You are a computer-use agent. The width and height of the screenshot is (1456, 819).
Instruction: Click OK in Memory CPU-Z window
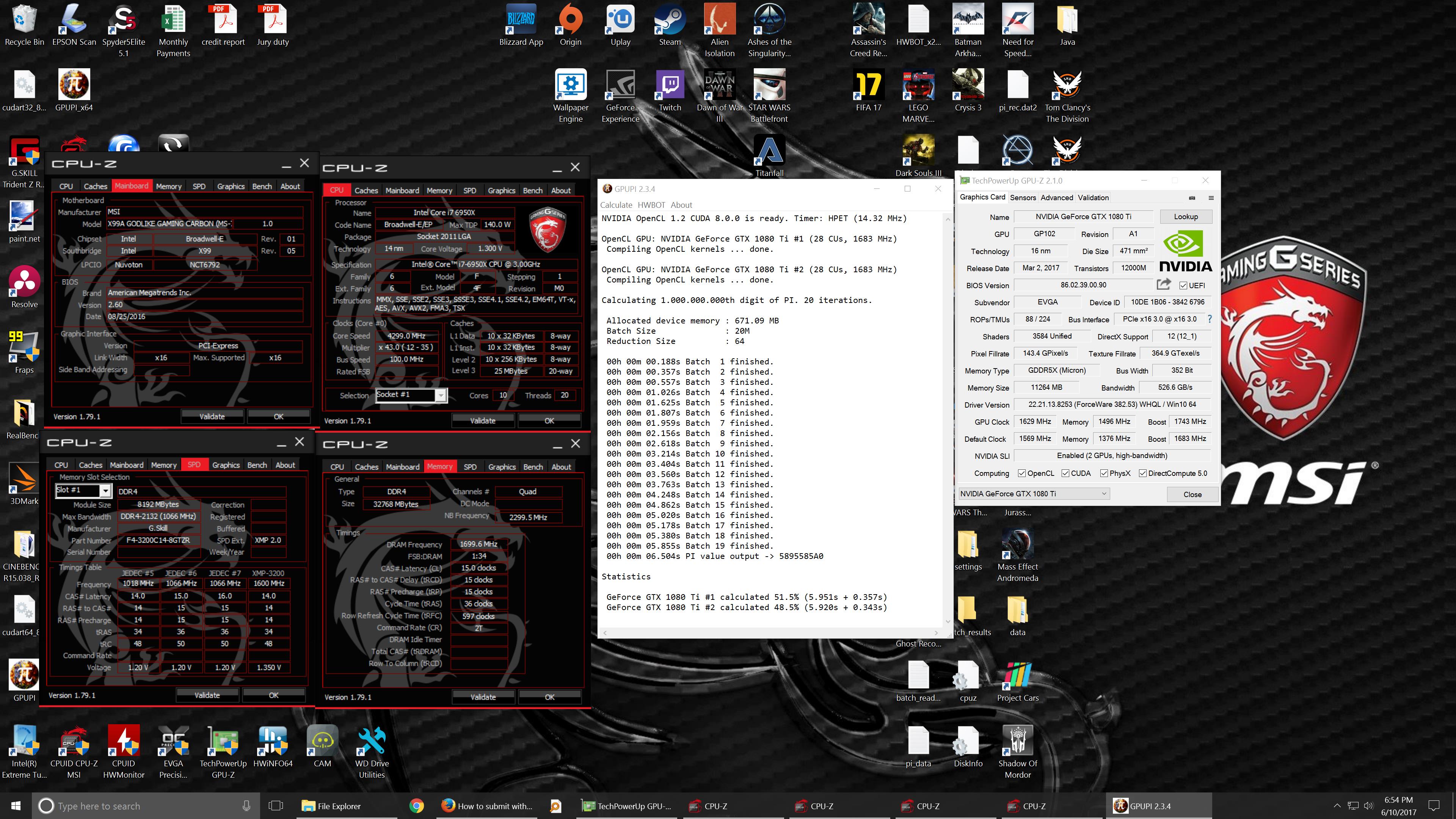tap(549, 697)
